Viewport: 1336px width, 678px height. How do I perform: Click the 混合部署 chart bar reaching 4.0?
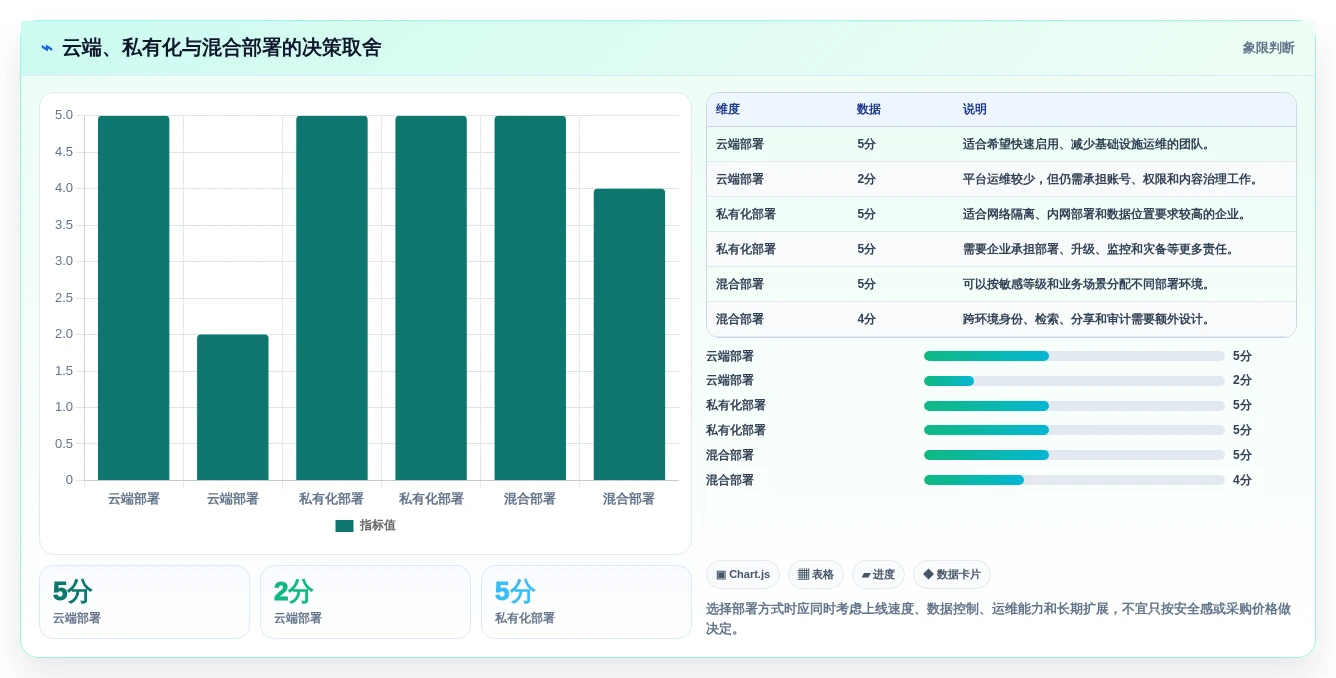click(x=629, y=334)
